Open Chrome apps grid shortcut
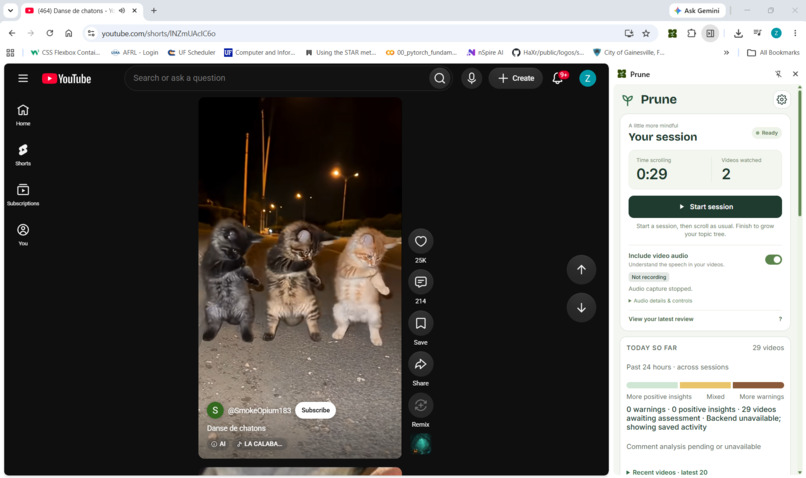806x478 pixels. [10, 52]
